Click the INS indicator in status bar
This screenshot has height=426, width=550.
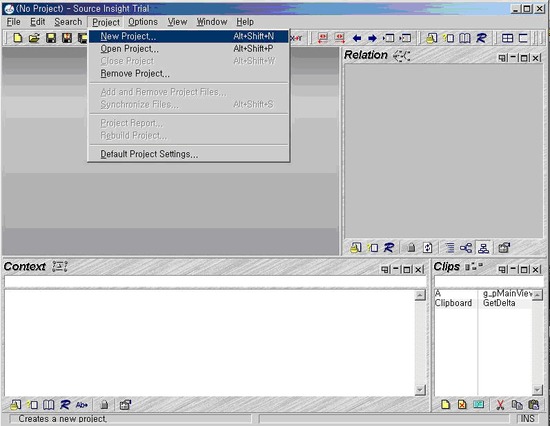point(528,419)
